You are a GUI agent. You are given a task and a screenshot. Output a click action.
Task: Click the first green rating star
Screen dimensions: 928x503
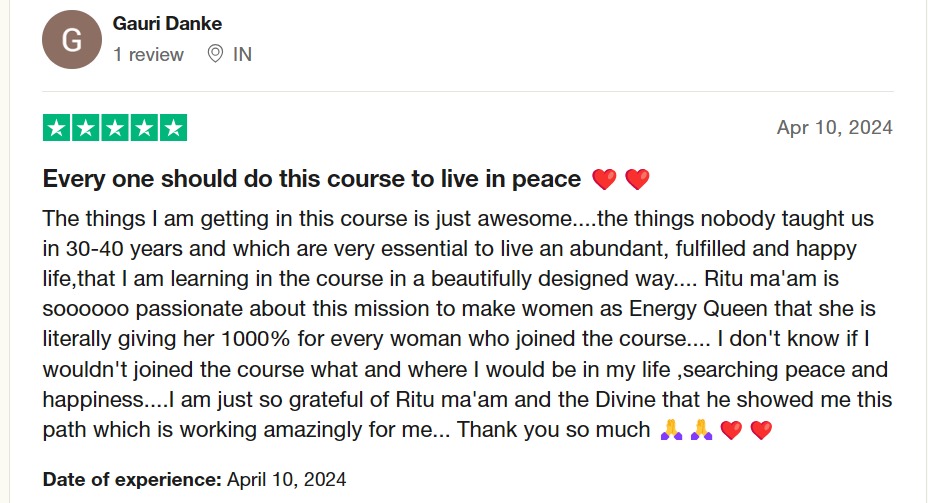coord(57,128)
